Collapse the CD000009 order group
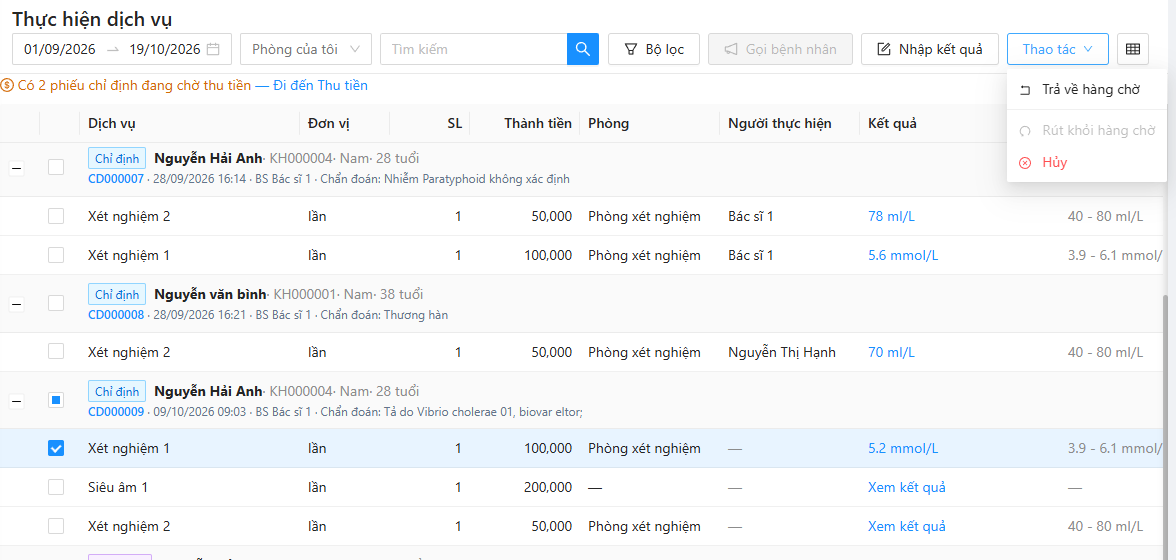This screenshot has width=1176, height=560. click(x=16, y=401)
